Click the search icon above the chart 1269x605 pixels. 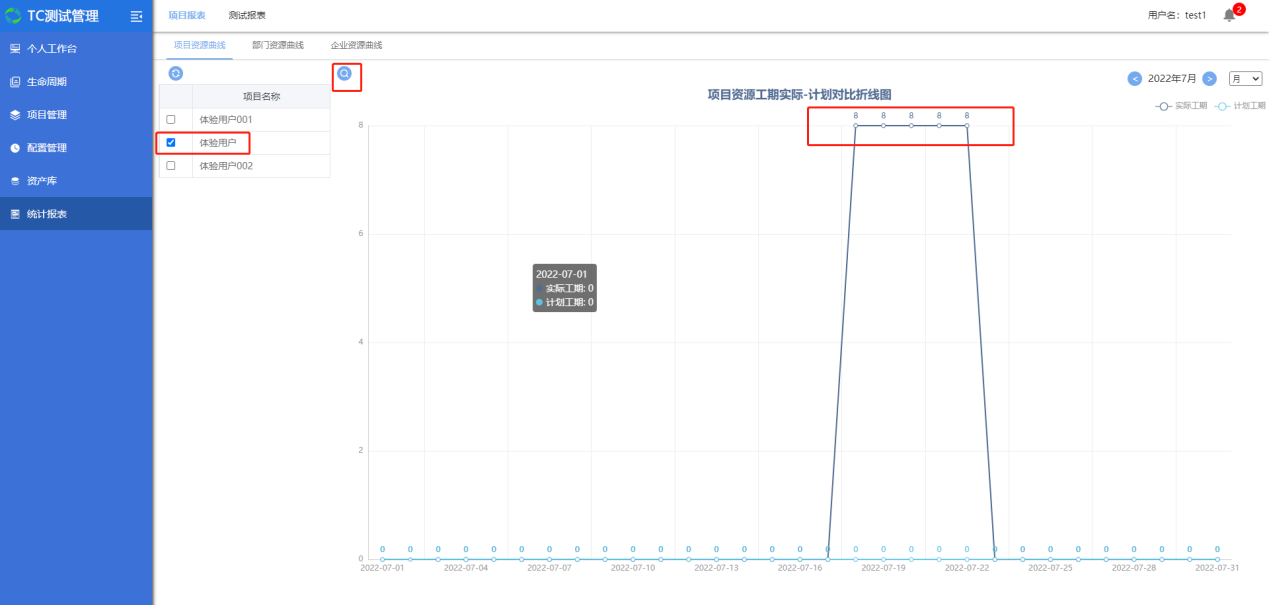pyautogui.click(x=344, y=73)
